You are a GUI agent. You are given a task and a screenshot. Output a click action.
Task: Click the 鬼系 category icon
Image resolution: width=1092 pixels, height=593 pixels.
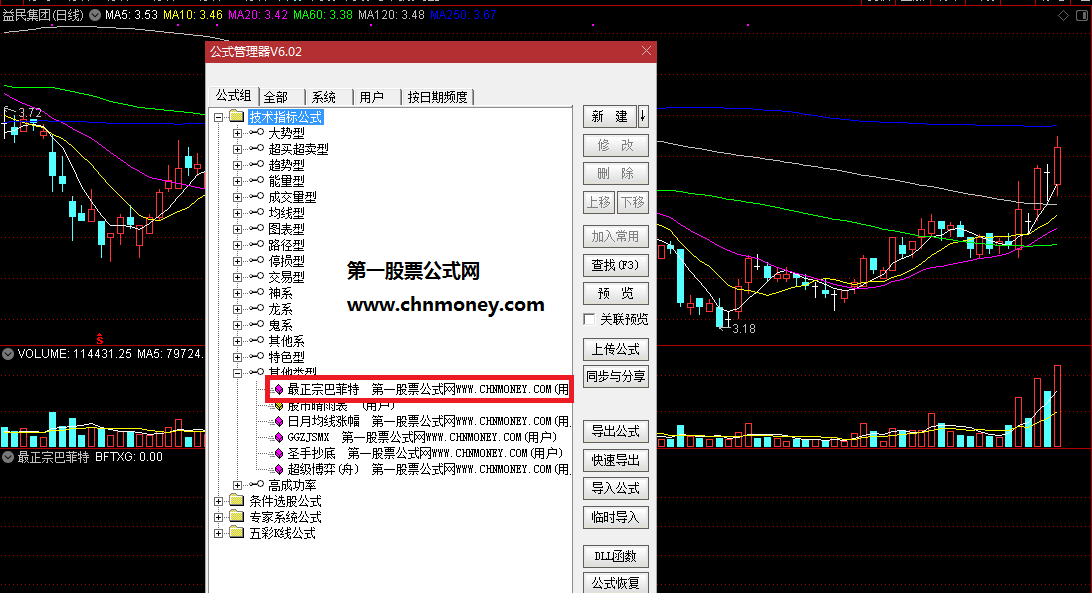(256, 325)
